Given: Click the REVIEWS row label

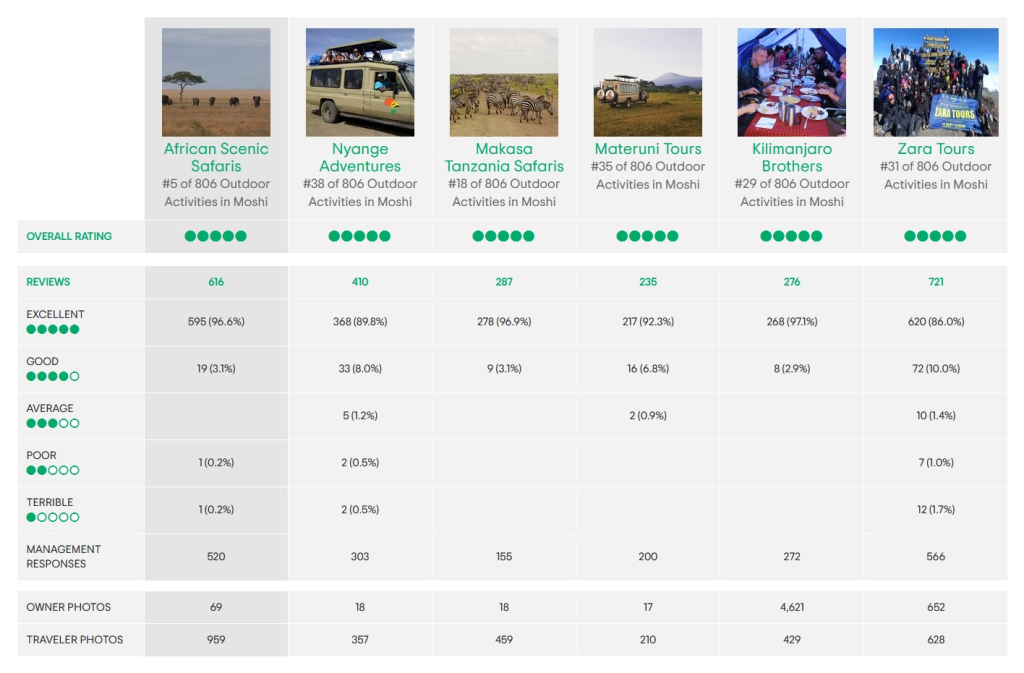Looking at the screenshot, I should [48, 282].
